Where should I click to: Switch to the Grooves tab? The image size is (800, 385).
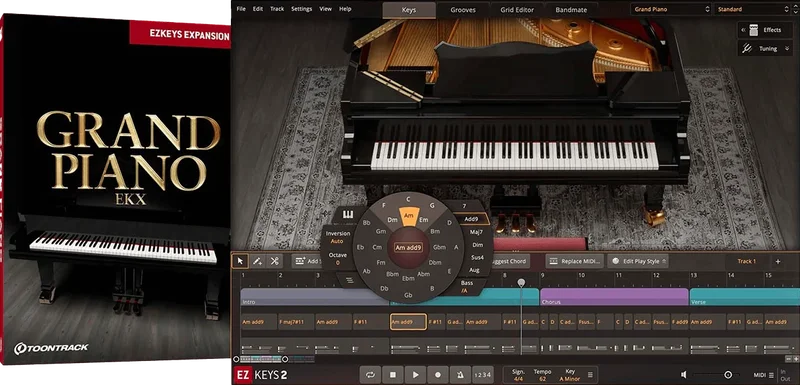coord(463,10)
